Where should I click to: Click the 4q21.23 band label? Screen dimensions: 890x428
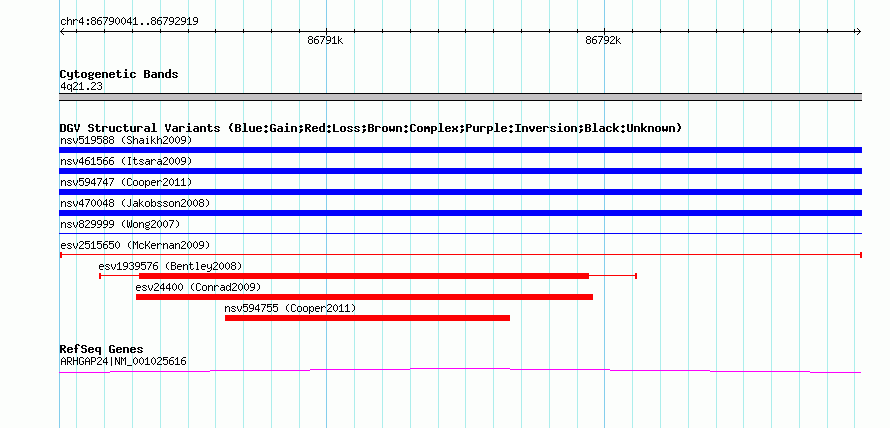[x=81, y=87]
